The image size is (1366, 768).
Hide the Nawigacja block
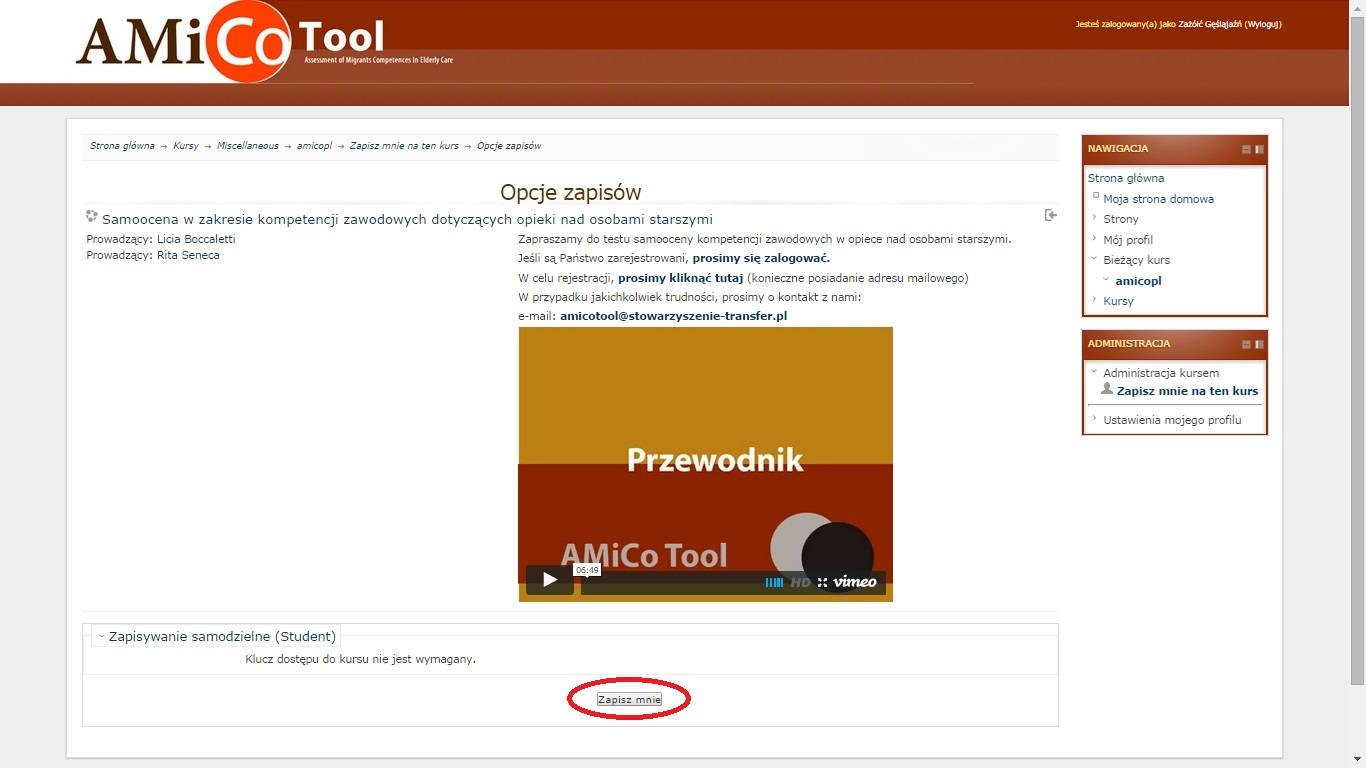1246,149
